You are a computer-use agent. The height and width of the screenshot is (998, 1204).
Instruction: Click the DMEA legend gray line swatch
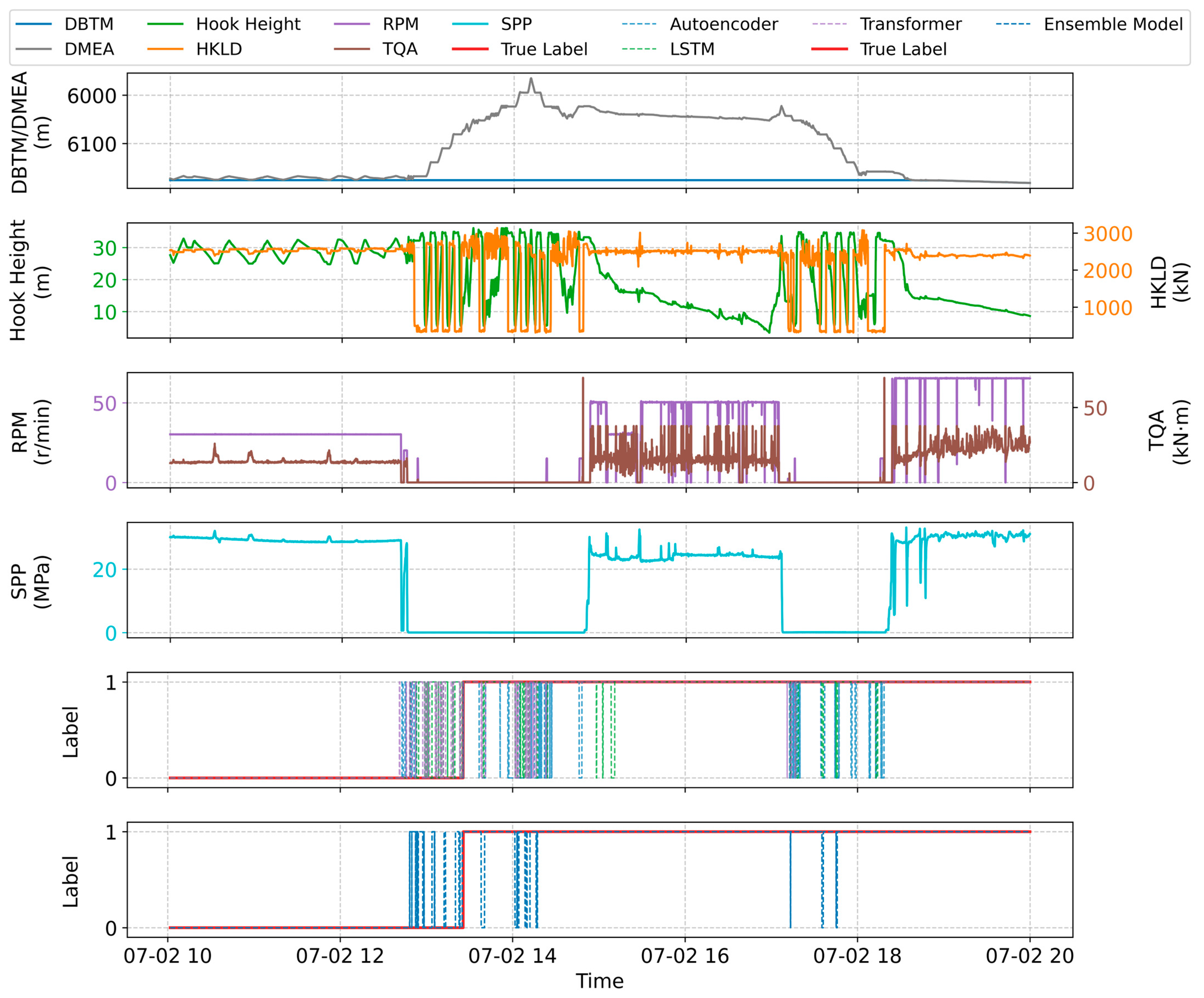[x=33, y=49]
